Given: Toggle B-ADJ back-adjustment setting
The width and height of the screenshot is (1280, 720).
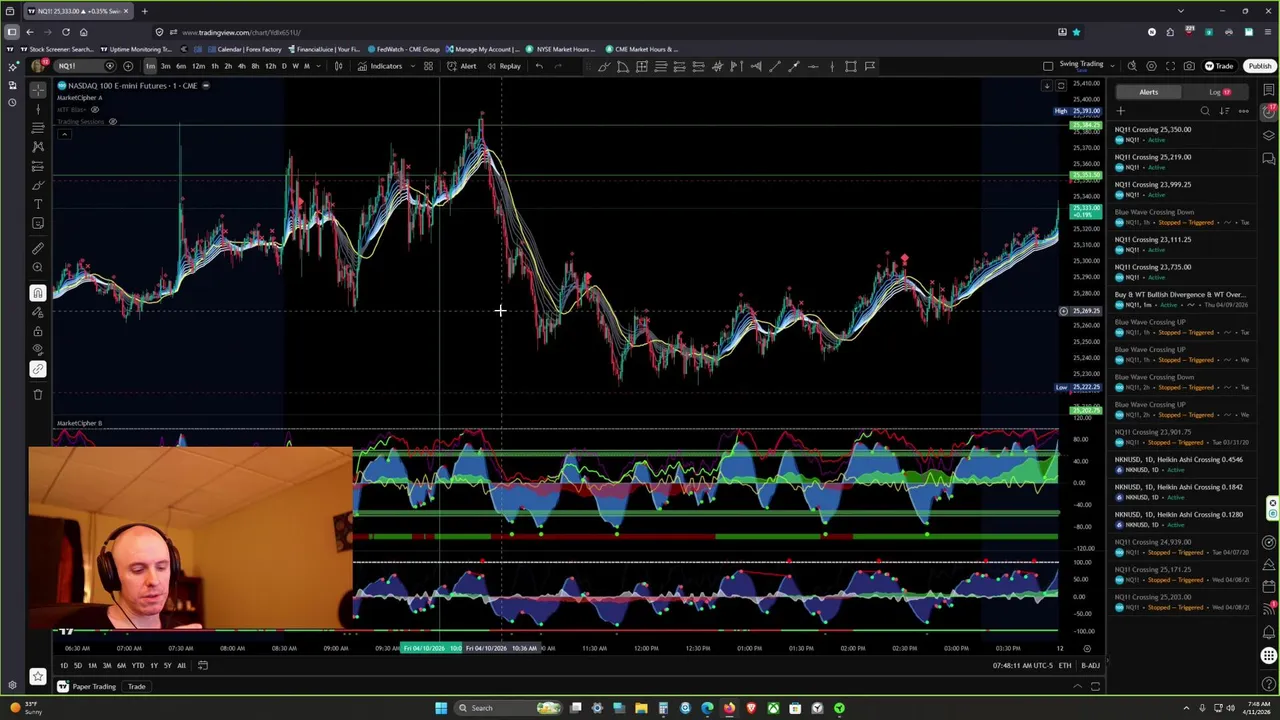Looking at the screenshot, I should tap(1090, 666).
